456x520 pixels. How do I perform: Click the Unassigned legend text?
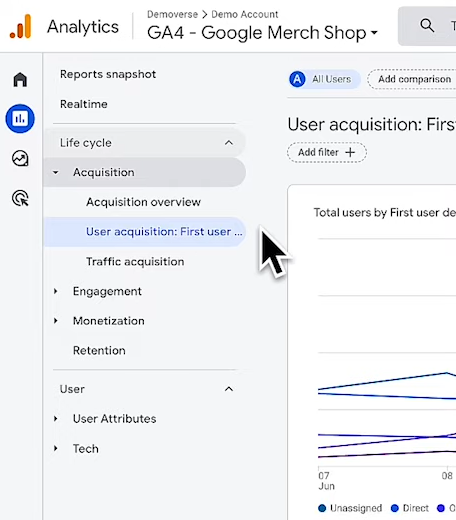[356, 508]
